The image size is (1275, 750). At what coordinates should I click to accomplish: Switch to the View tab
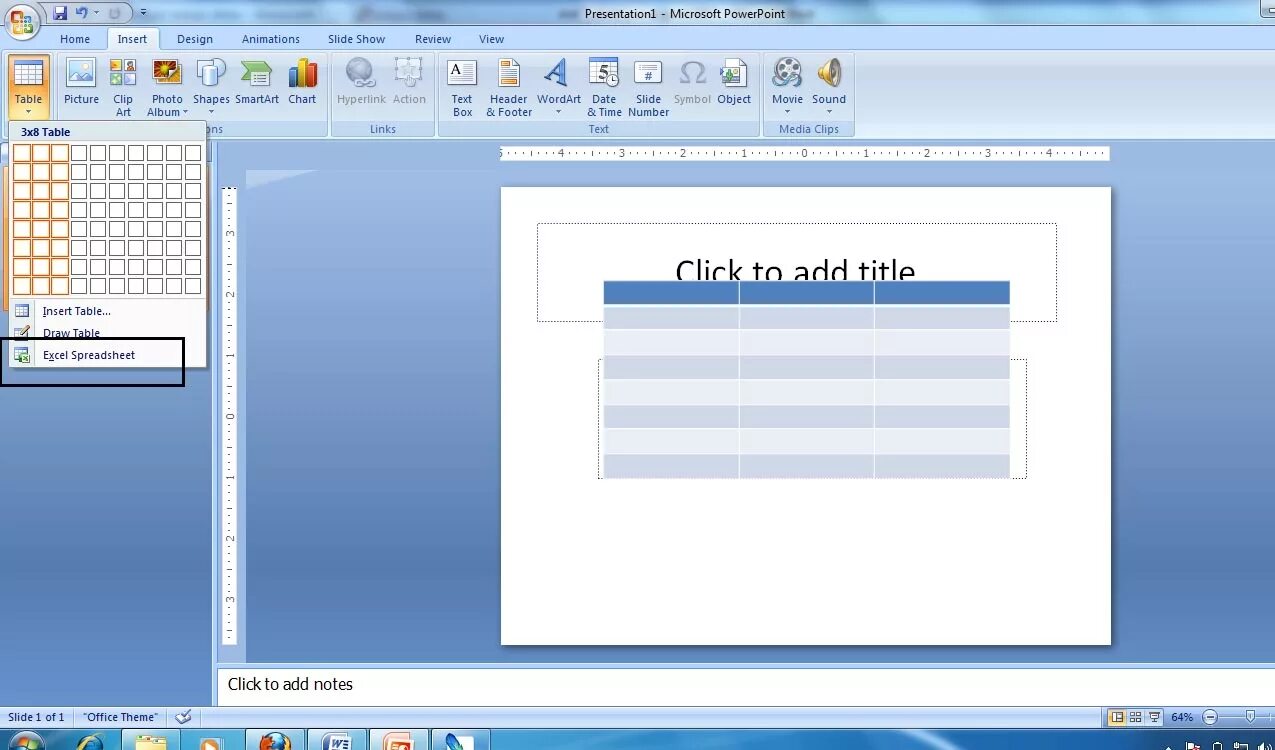pyautogui.click(x=491, y=39)
